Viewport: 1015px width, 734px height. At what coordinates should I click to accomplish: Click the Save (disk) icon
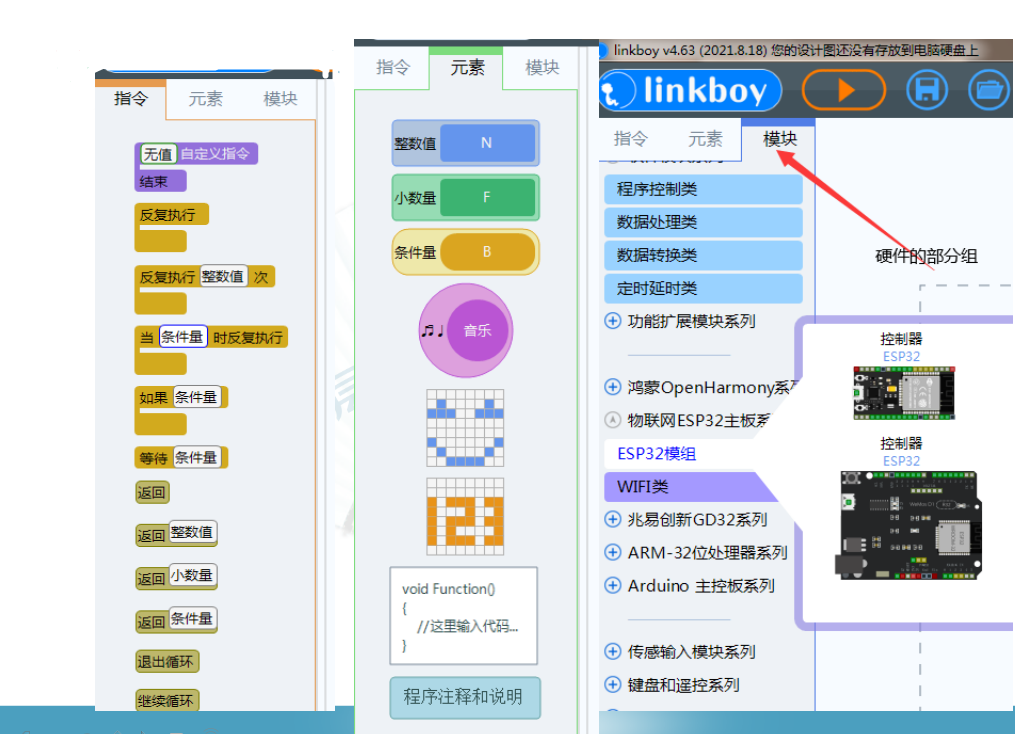(926, 89)
